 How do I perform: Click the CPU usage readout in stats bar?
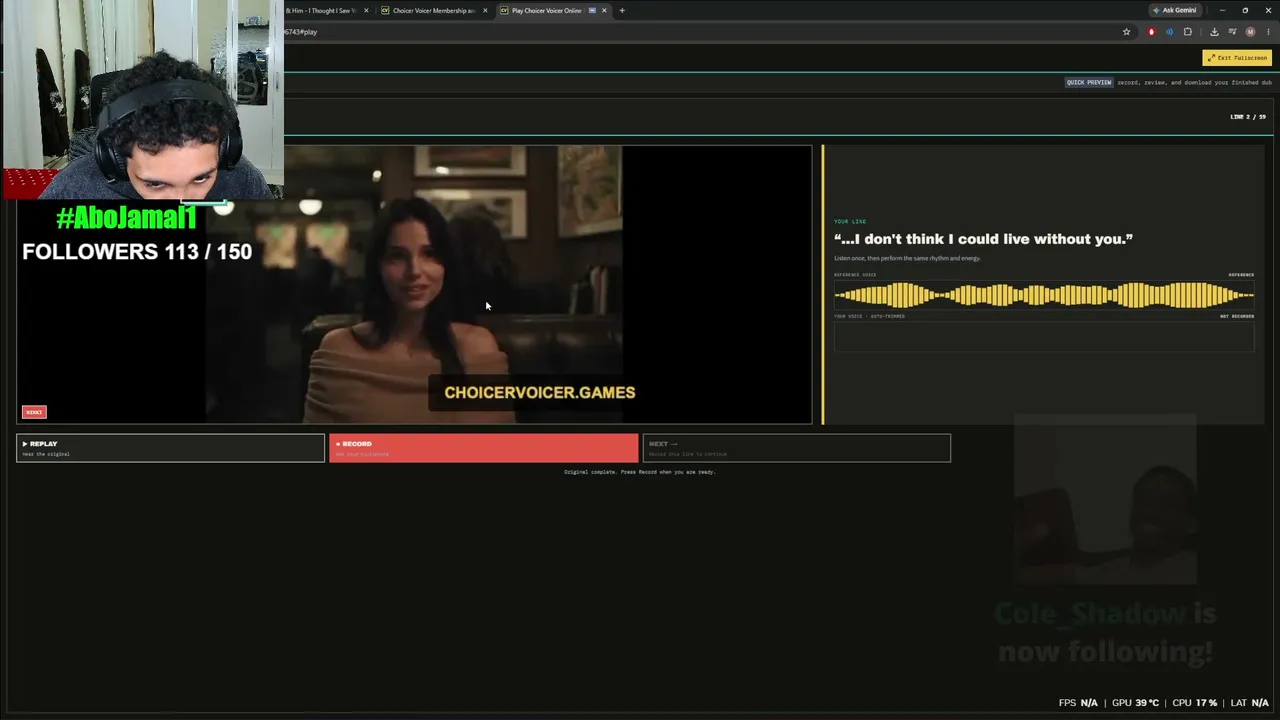[x=1194, y=703]
